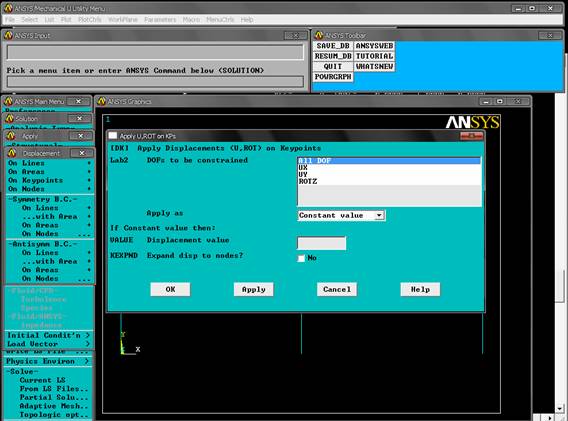This screenshot has width=568, height=421.
Task: Select UX in the DOFs list
Action: 389,168
